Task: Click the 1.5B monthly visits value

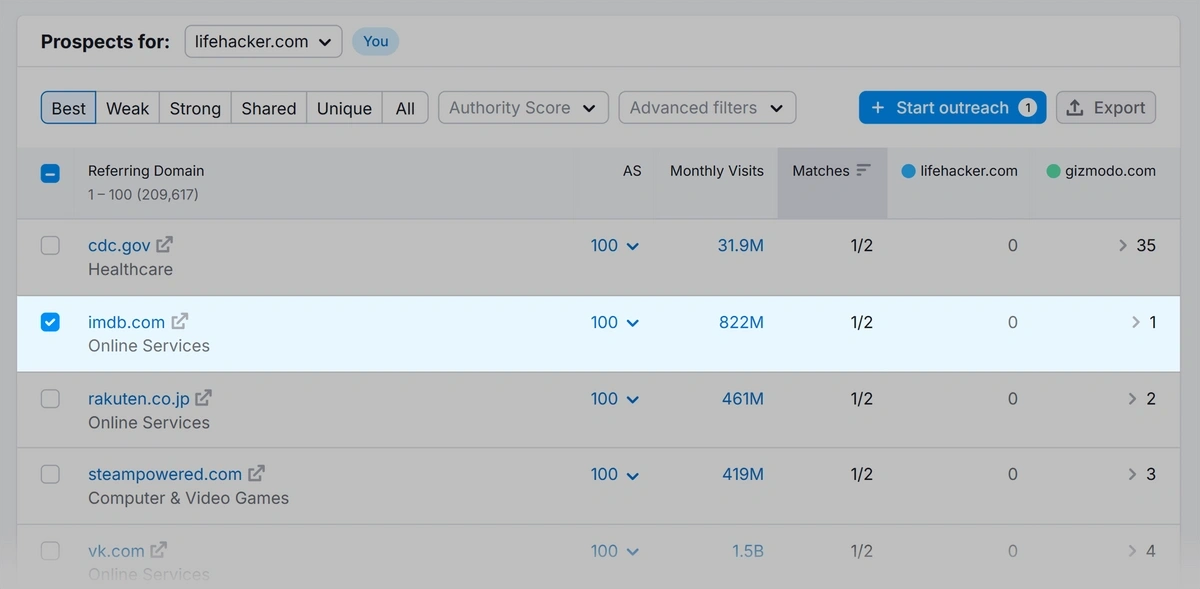Action: pos(748,551)
